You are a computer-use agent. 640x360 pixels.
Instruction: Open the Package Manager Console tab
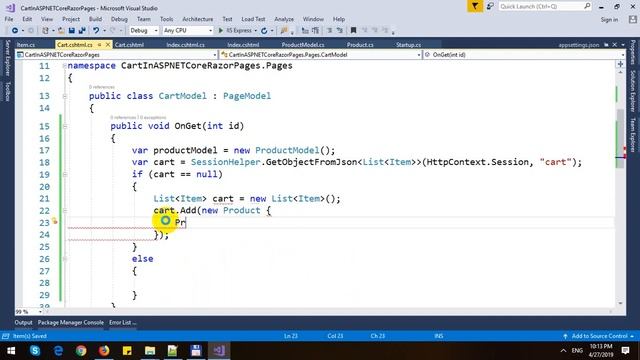[71, 322]
